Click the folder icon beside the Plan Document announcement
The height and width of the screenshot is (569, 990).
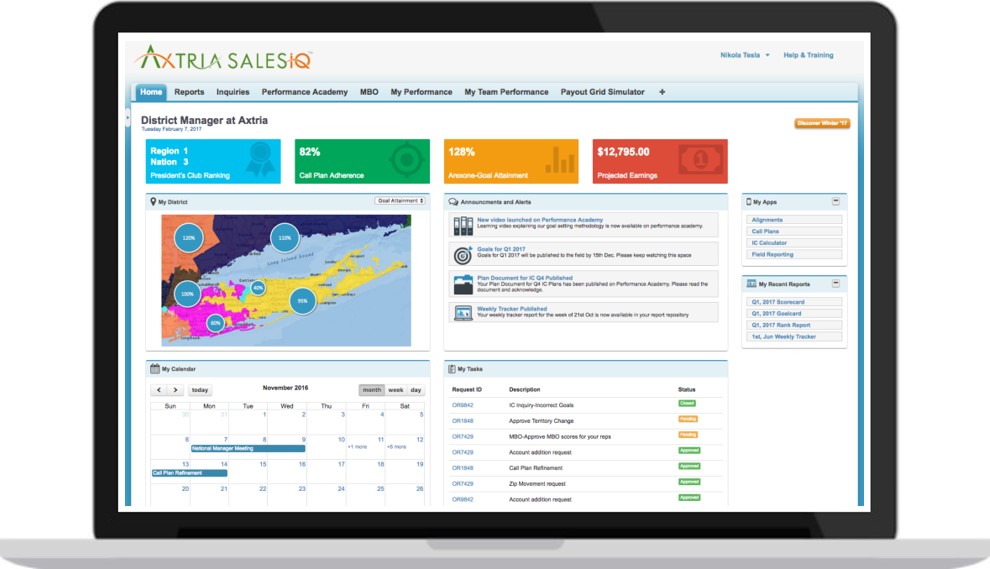point(463,284)
